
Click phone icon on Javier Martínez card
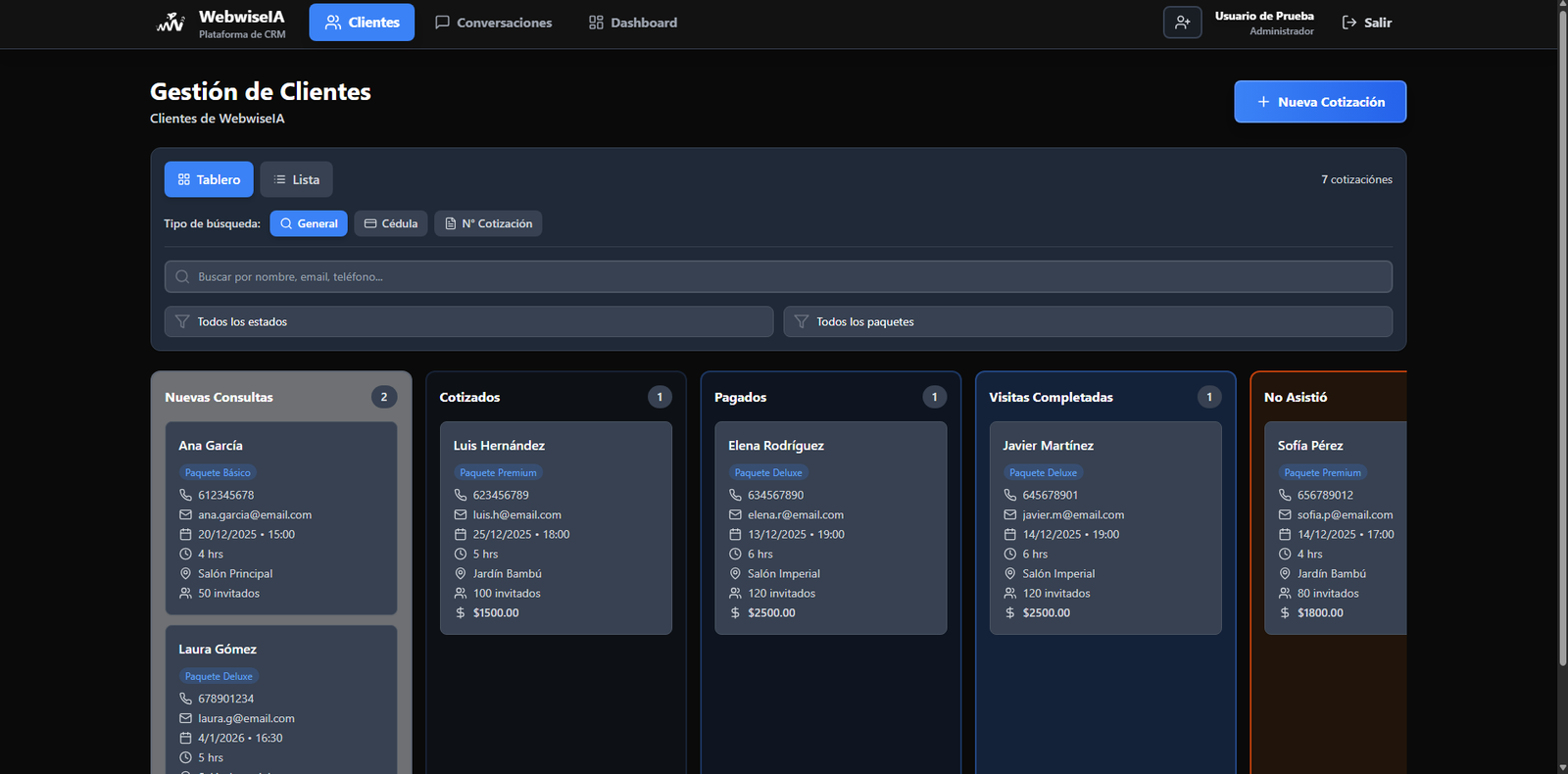tap(1010, 495)
